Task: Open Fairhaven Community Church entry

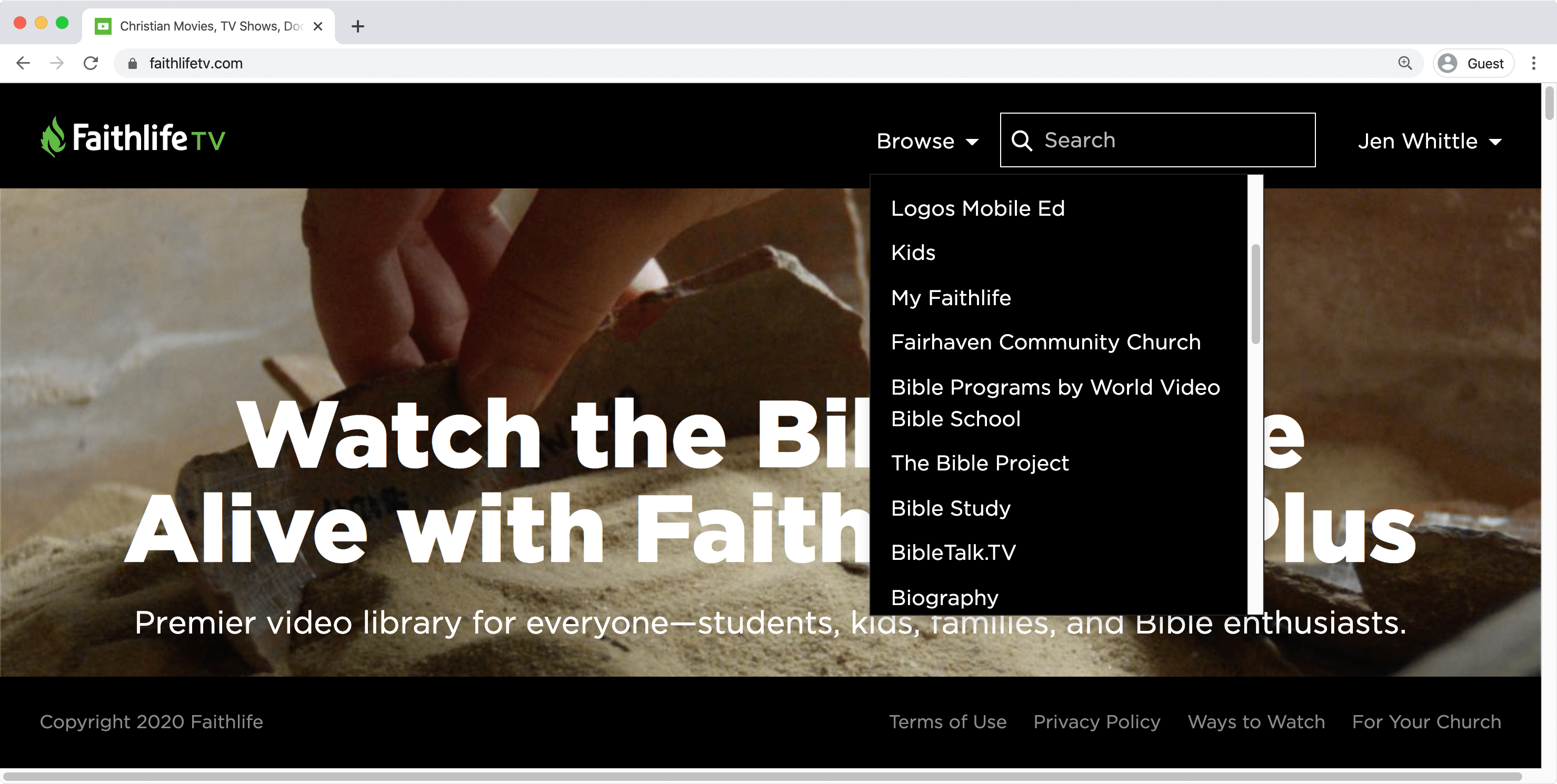Action: (1046, 342)
